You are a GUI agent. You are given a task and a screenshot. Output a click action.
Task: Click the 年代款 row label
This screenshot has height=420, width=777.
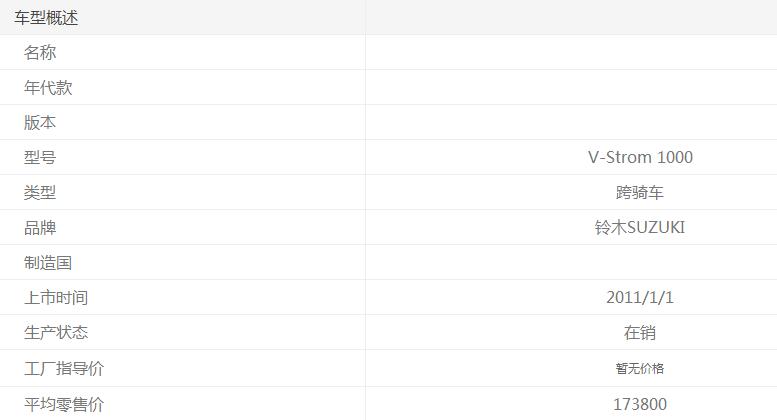(x=48, y=88)
